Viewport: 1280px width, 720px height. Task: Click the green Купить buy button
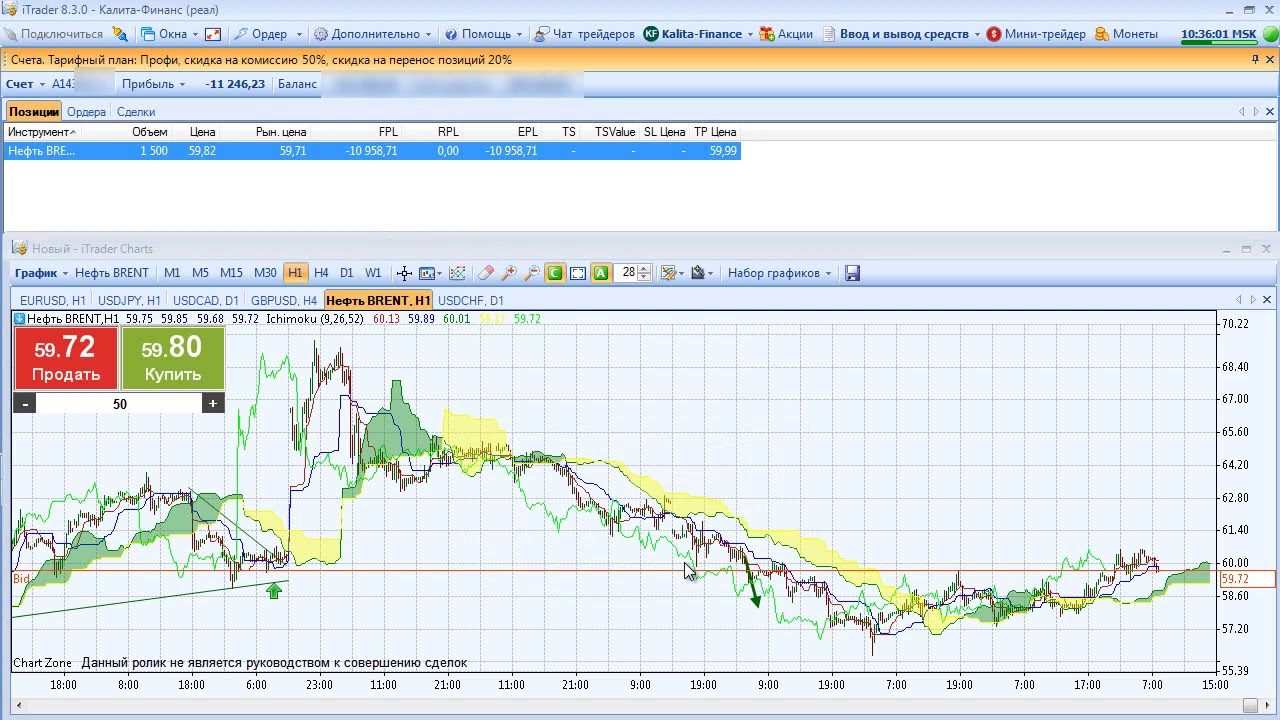tap(173, 359)
